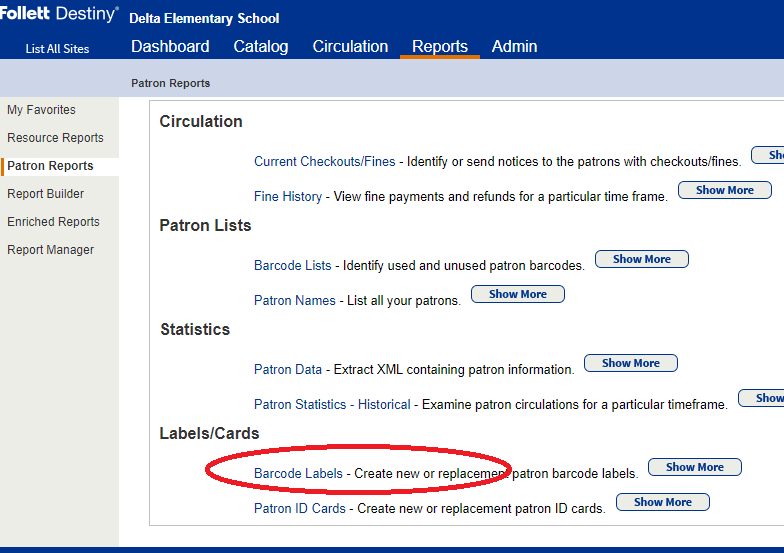Show more for Patron Names
Viewport: 784px width, 553px height.
pos(518,294)
